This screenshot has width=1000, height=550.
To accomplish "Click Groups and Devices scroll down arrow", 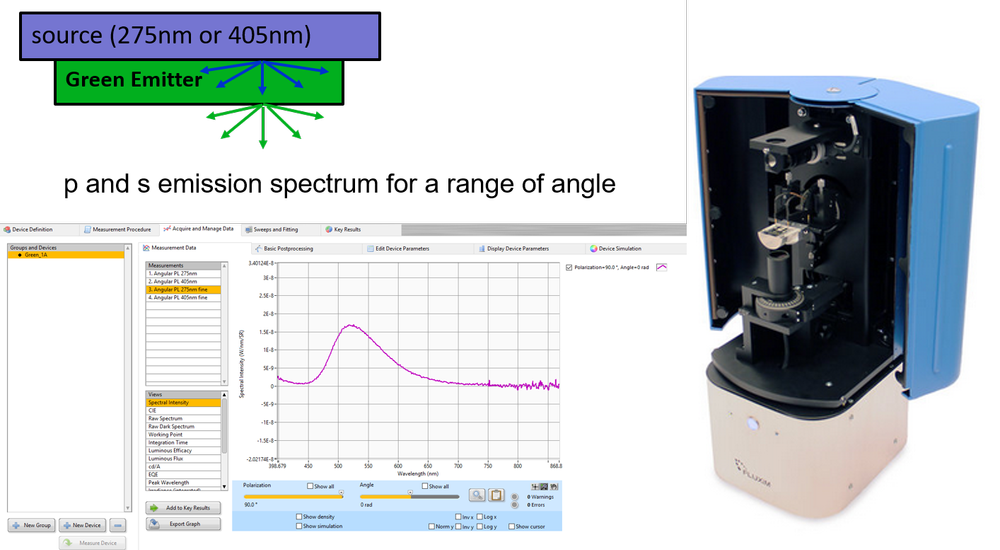I will coord(128,509).
